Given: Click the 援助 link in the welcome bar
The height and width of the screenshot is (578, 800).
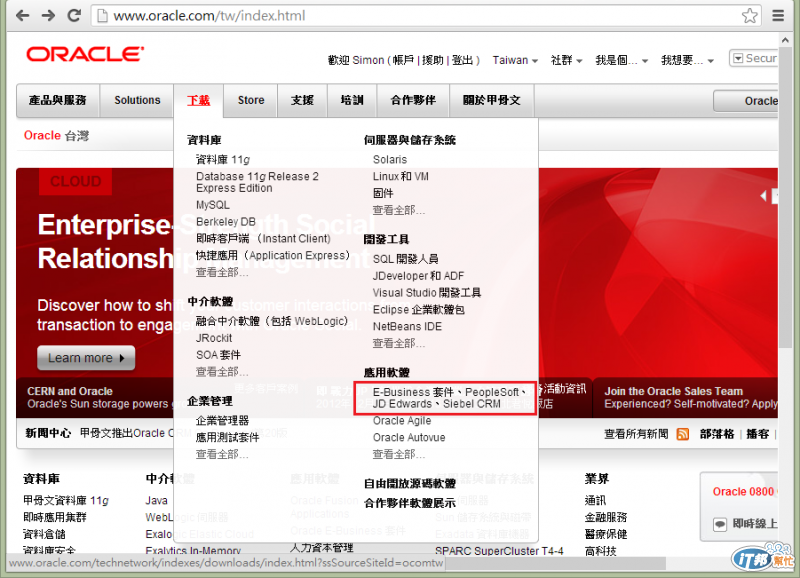Looking at the screenshot, I should pyautogui.click(x=433, y=60).
